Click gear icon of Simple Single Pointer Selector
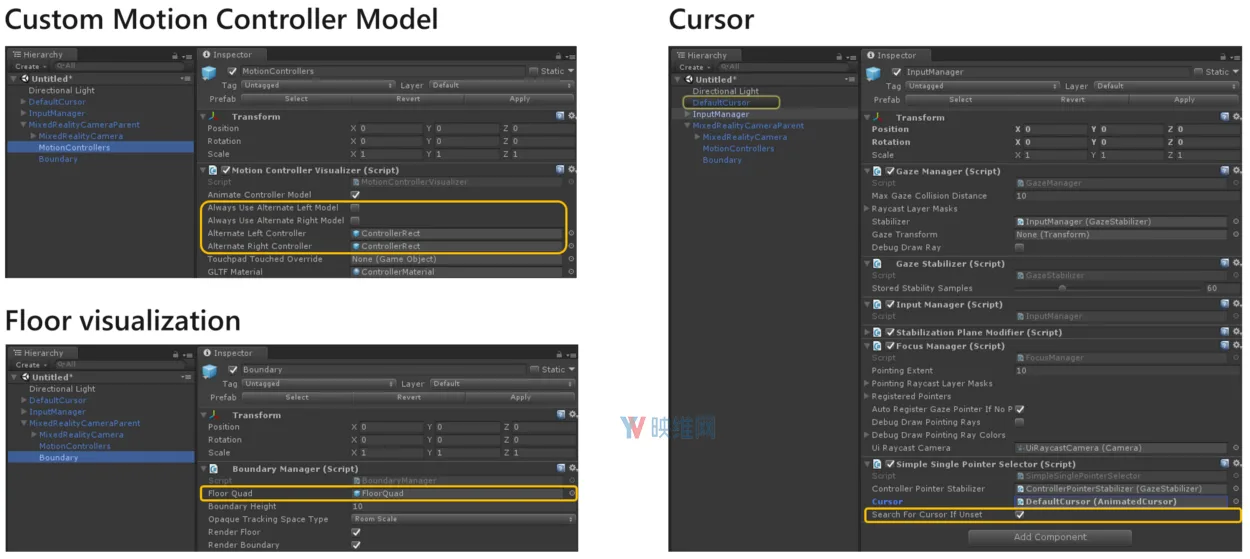 [x=1236, y=464]
